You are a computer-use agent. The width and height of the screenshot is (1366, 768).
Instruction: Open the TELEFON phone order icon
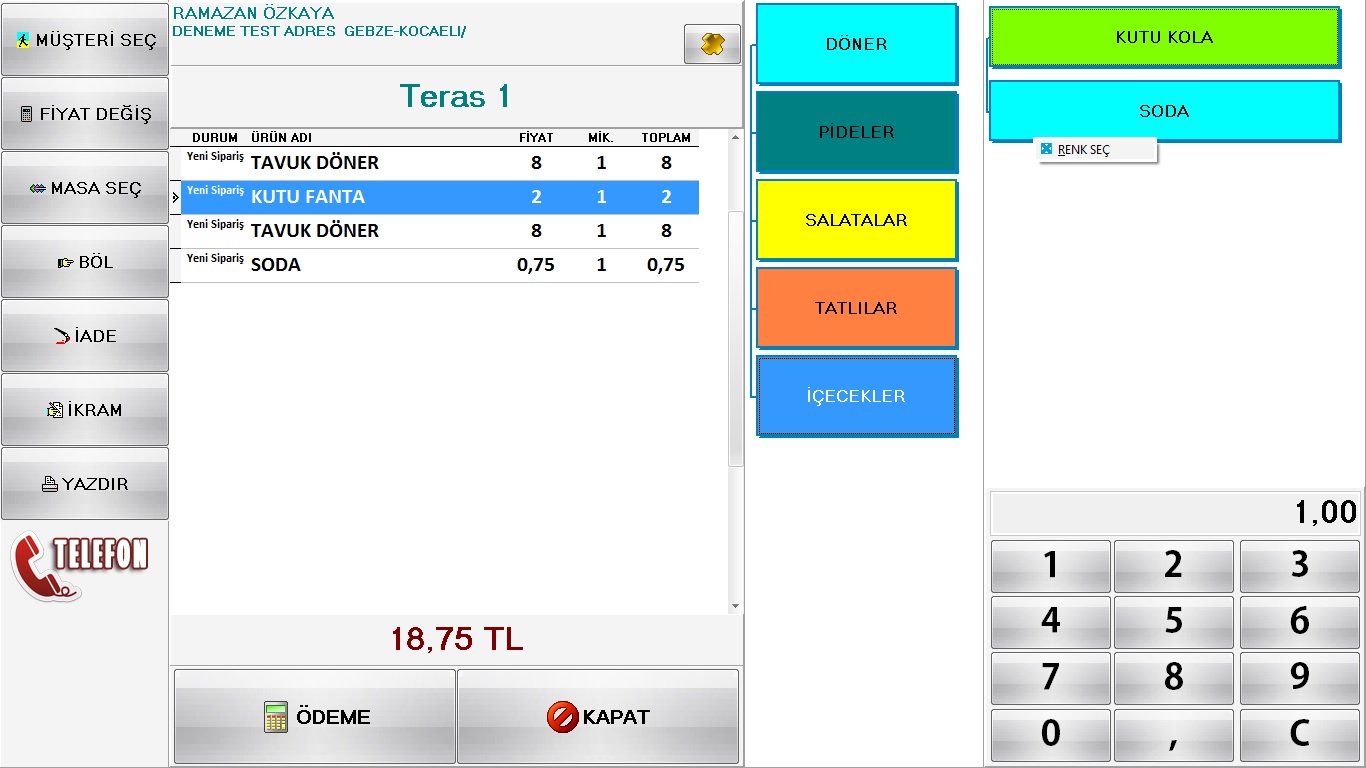tap(80, 565)
